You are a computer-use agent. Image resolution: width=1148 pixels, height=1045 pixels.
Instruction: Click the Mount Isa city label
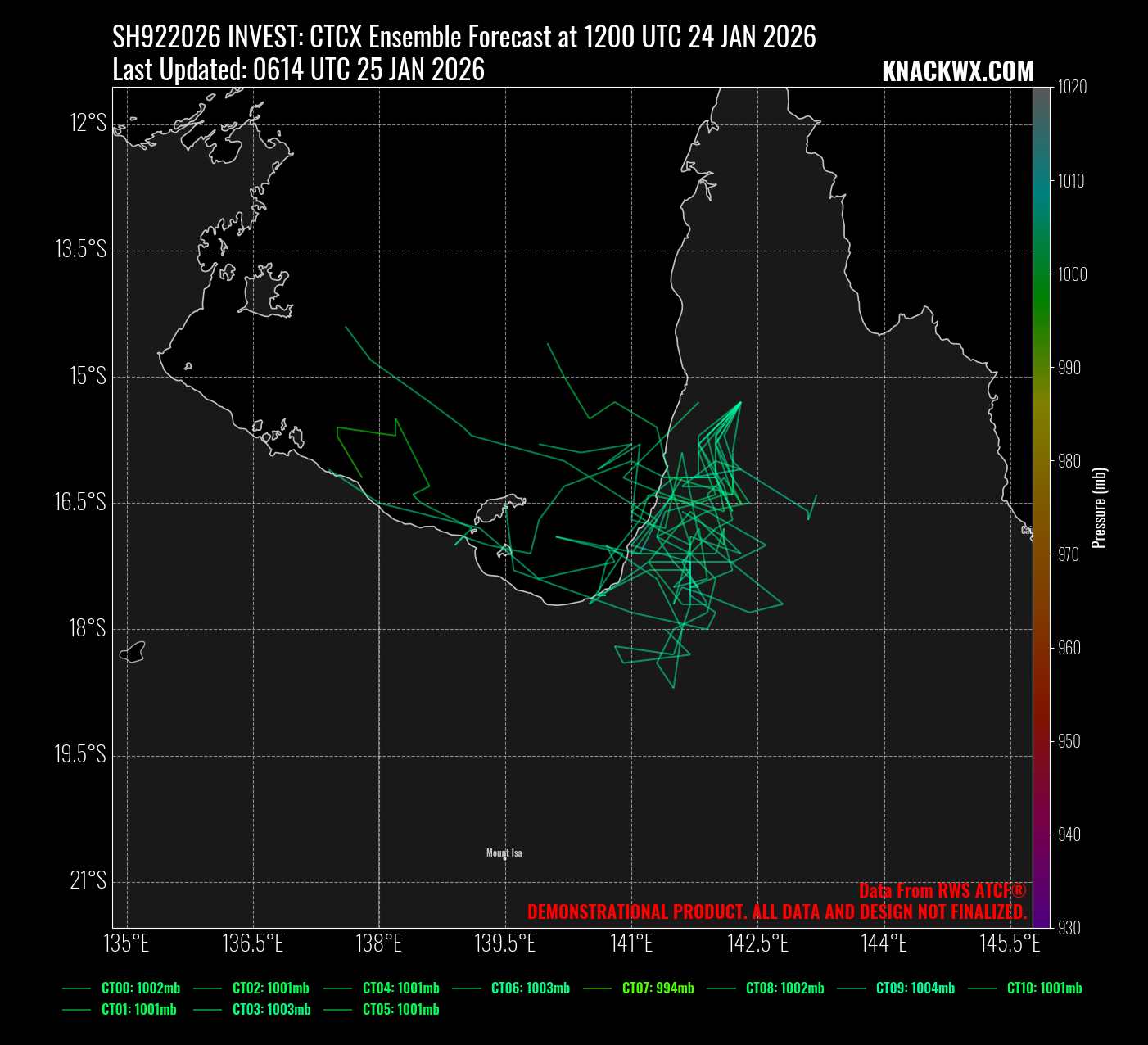point(504,853)
